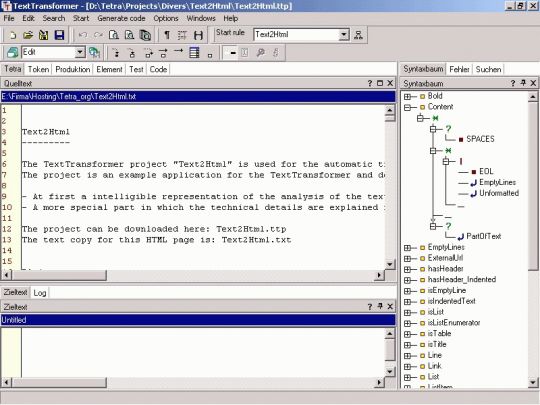Close the Zieltext panel
The height and width of the screenshot is (405, 540).
(x=390, y=306)
